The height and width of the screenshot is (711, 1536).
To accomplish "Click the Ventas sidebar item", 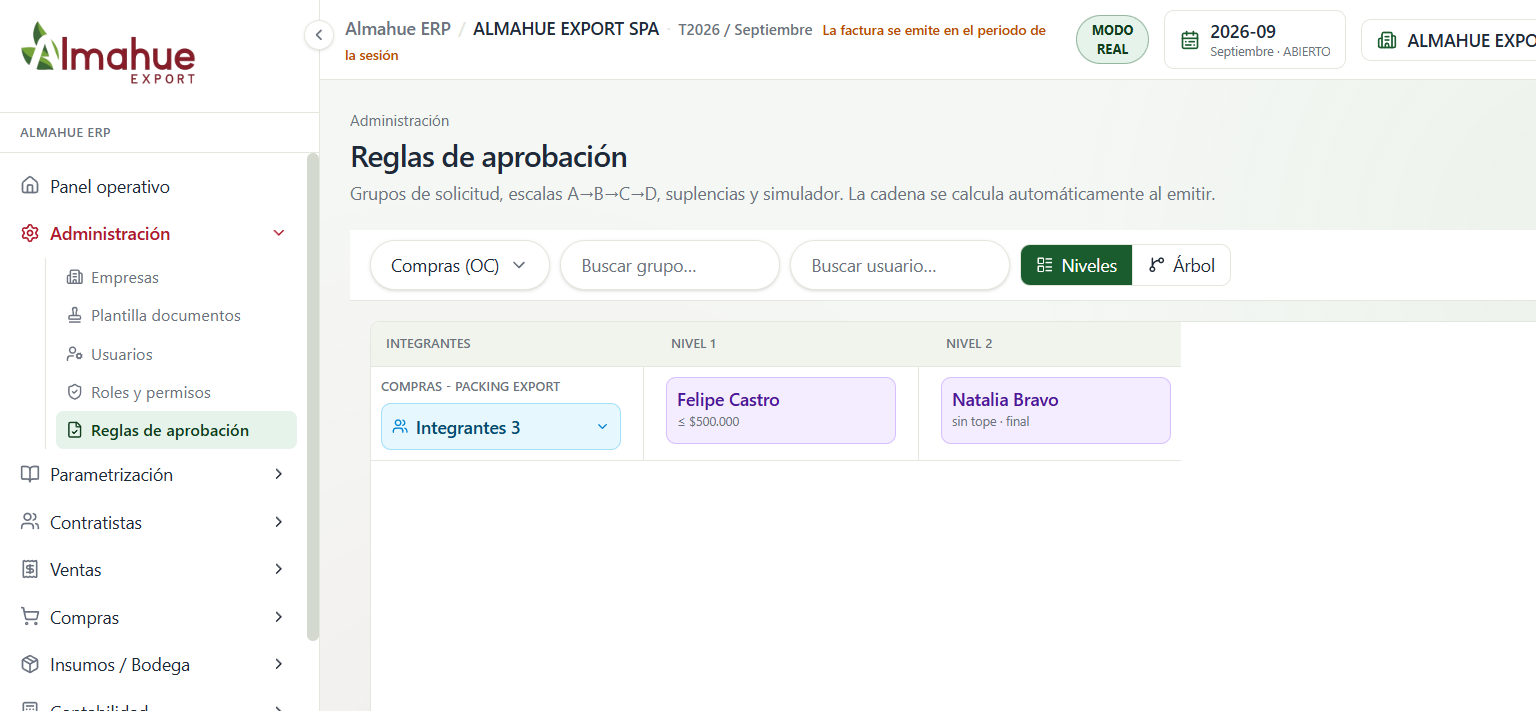I will click(x=152, y=569).
